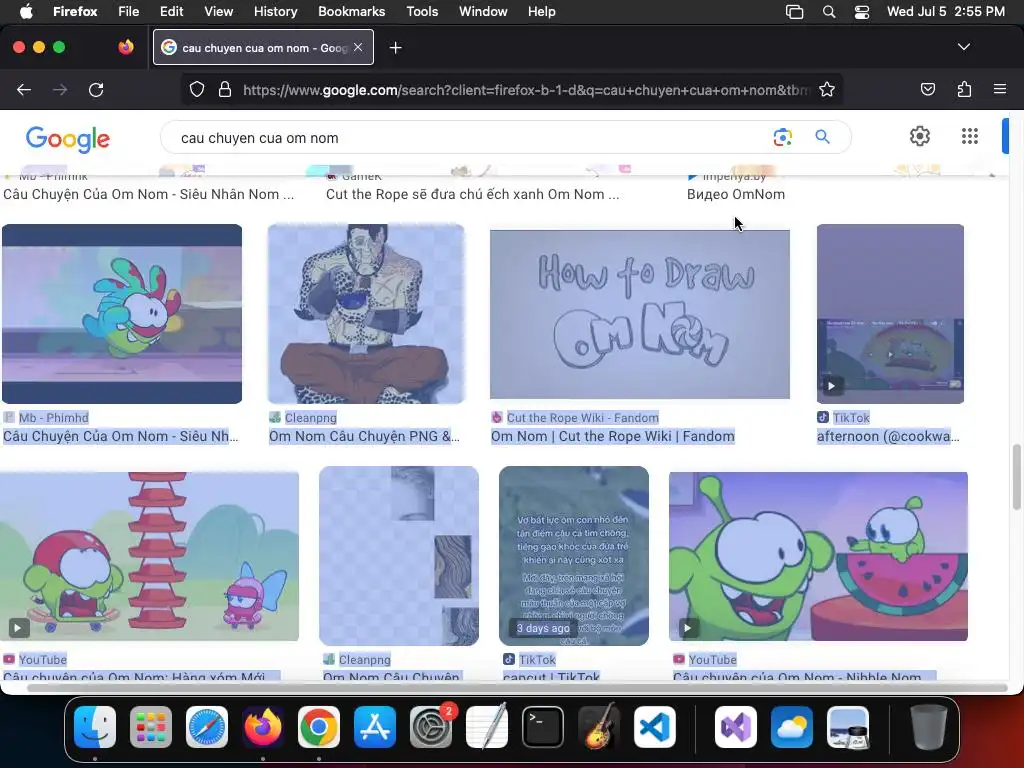
Task: Open the Edit menu
Action: tap(171, 11)
